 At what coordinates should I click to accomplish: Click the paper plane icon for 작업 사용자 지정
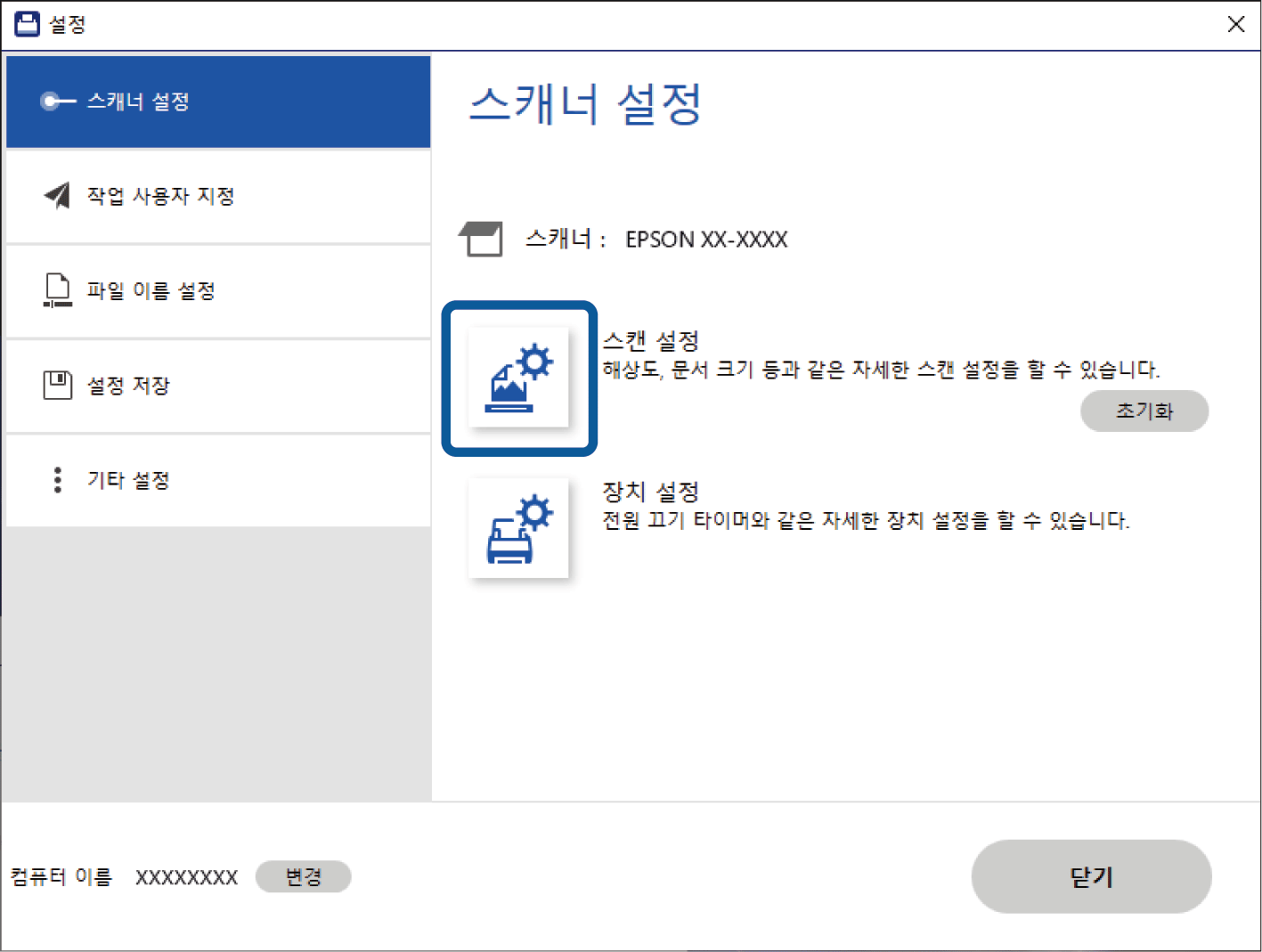tap(58, 196)
